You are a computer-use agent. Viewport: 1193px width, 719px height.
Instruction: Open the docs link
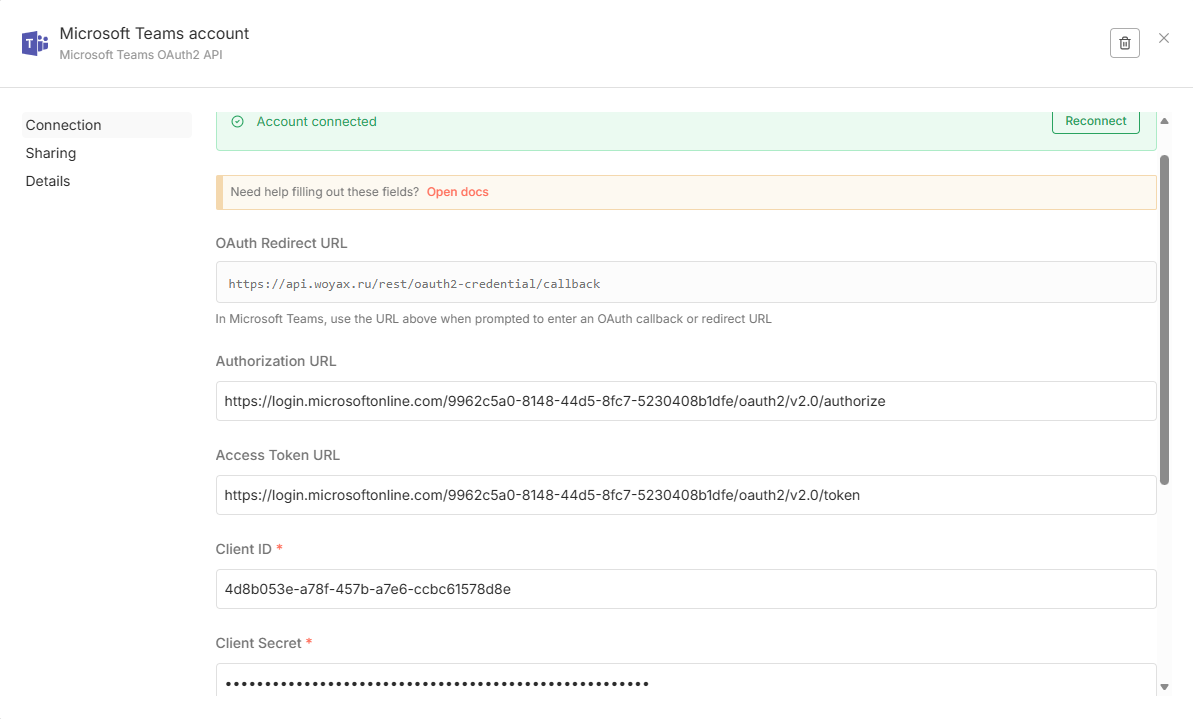457,192
